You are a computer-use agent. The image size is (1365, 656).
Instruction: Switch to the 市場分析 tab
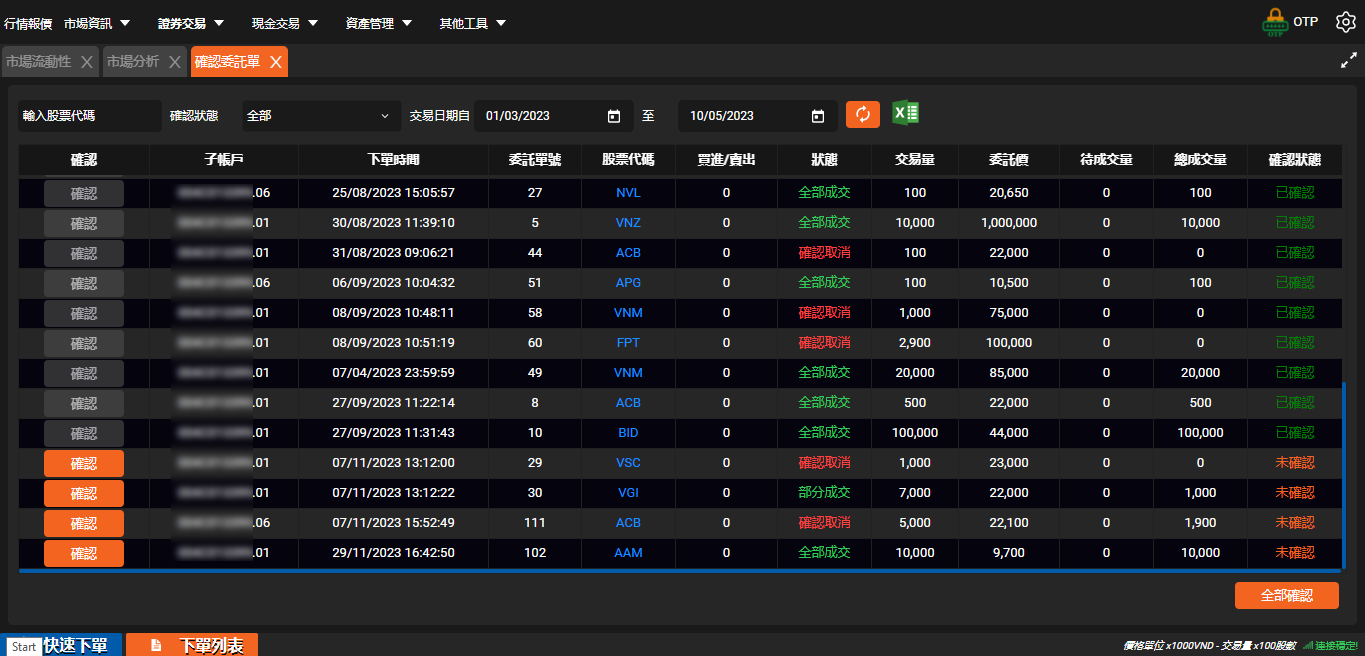pos(133,62)
